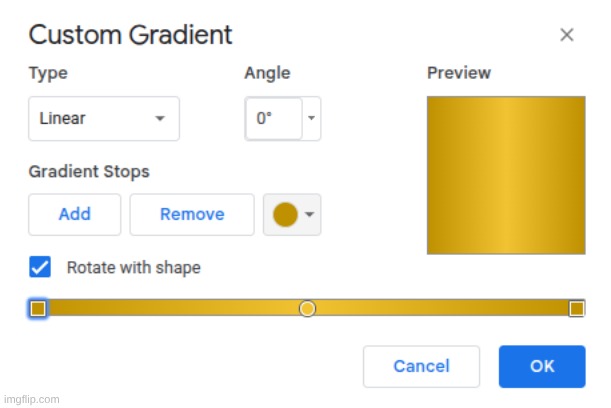Close the Custom Gradient dialog
Image resolution: width=611 pixels, height=408 pixels.
coord(566,35)
